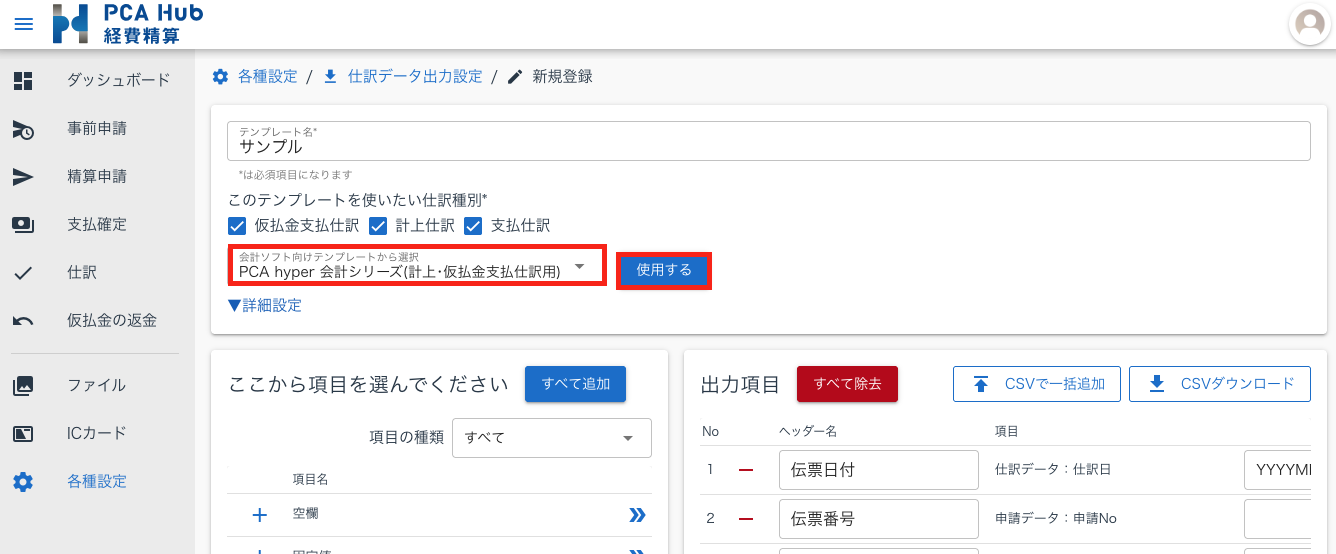Remove row 2 伝票番号 with minus icon

coord(745,519)
